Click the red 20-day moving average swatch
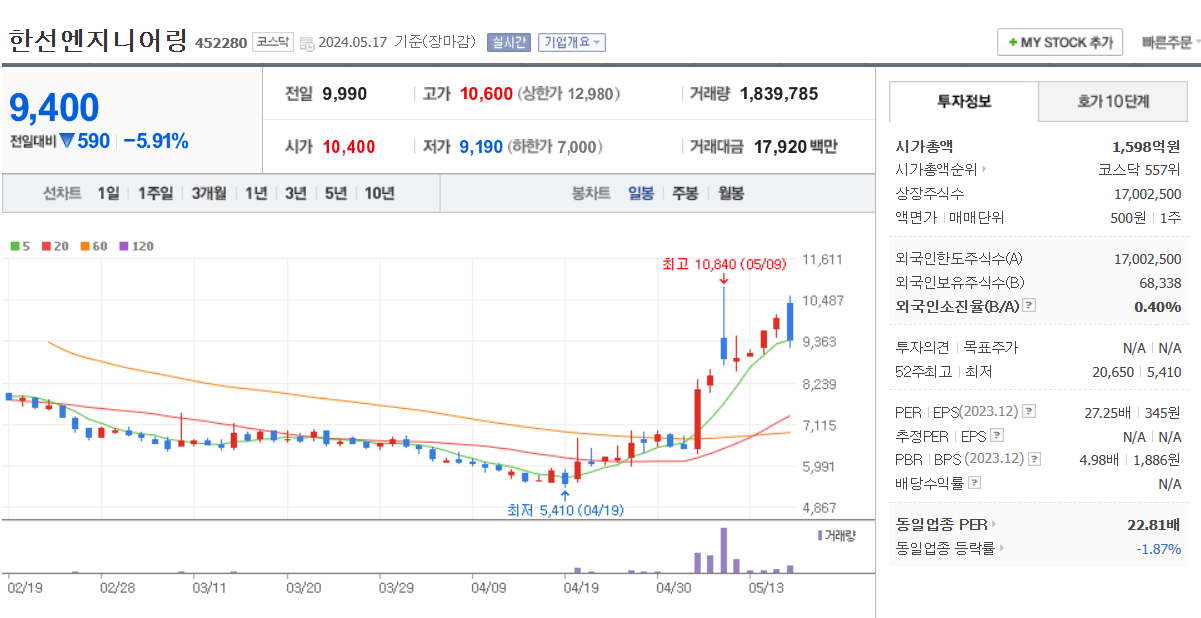The image size is (1201, 618). (x=46, y=246)
